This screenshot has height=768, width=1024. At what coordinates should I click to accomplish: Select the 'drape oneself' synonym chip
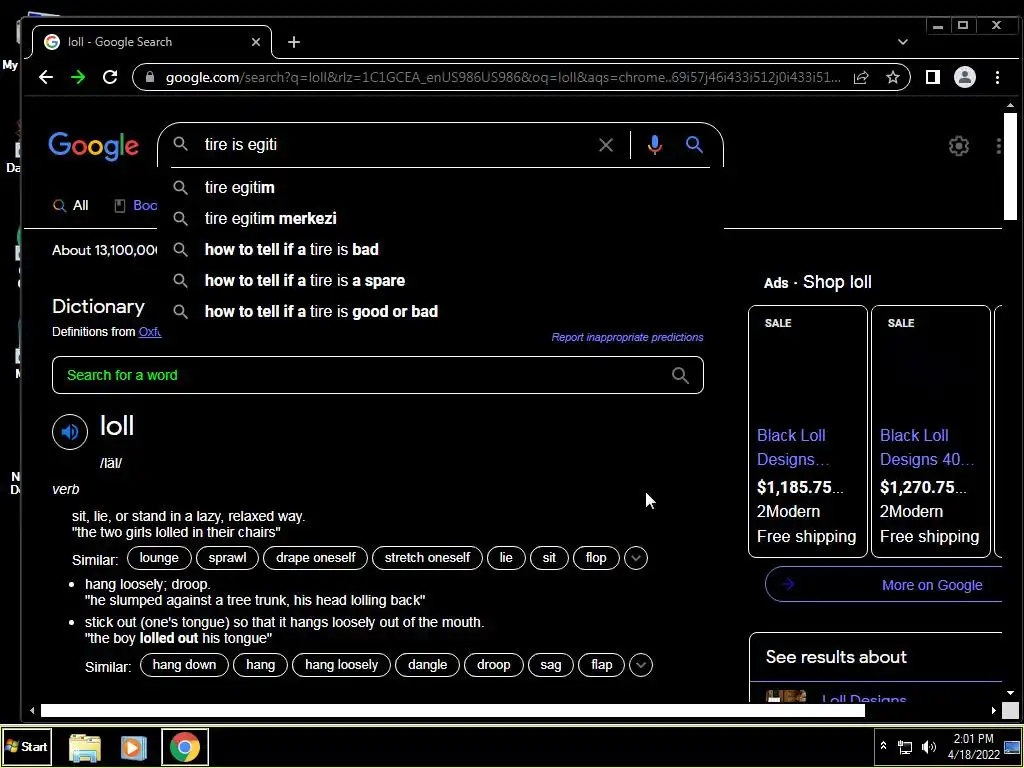[x=315, y=558]
